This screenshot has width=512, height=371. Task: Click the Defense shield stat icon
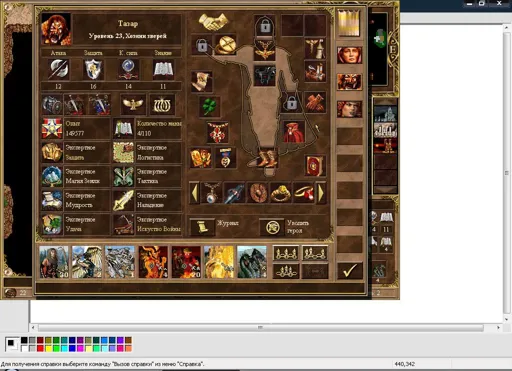tap(93, 69)
